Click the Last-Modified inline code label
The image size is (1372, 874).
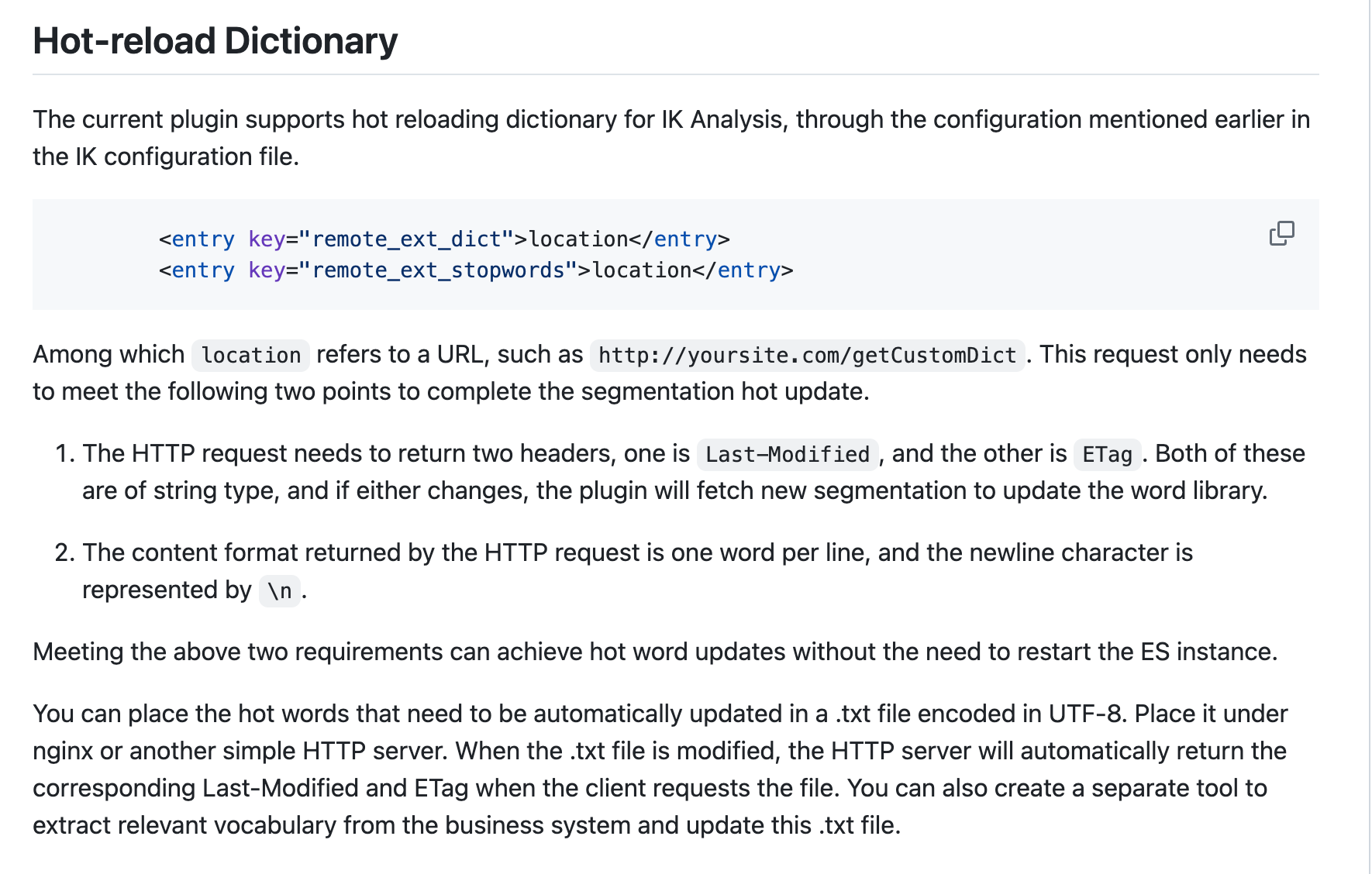tap(788, 455)
